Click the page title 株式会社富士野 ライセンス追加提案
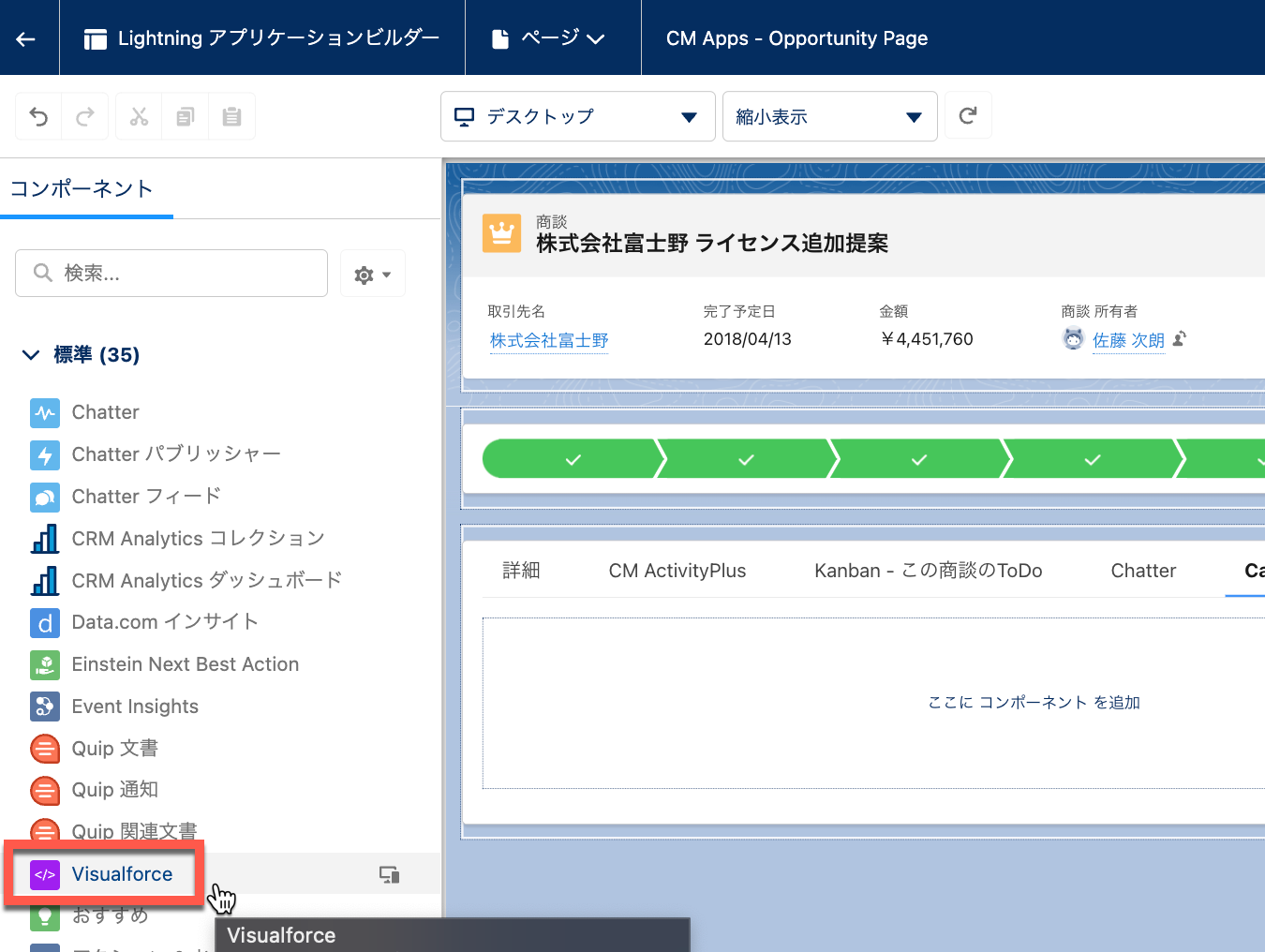This screenshot has width=1265, height=952. click(712, 244)
